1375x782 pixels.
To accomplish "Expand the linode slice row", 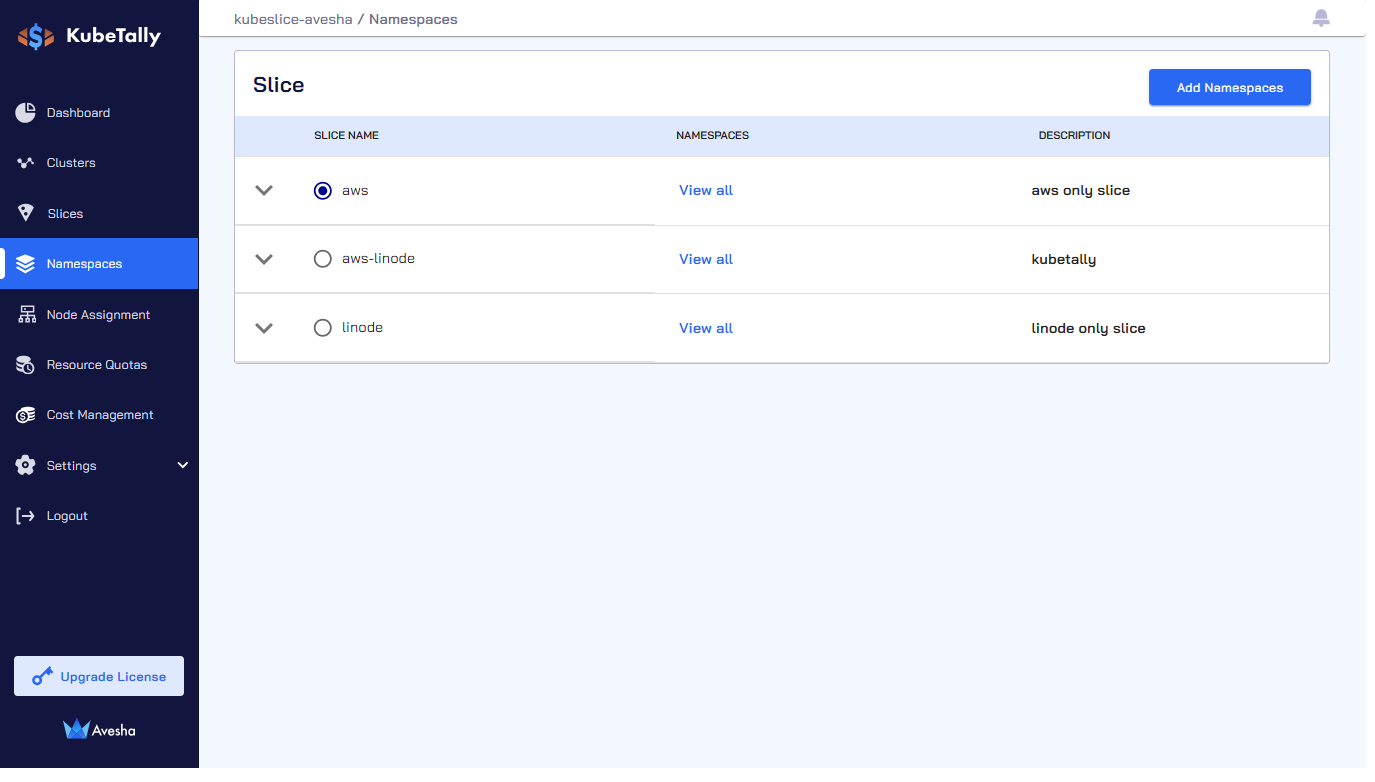I will pyautogui.click(x=264, y=328).
